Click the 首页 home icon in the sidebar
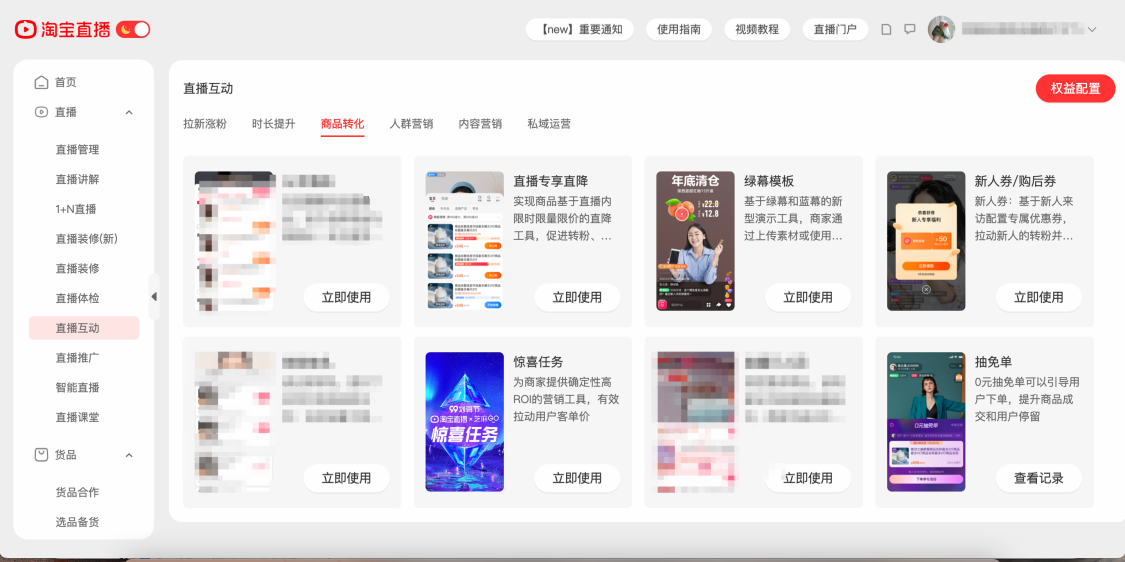The width and height of the screenshot is (1125, 562). tap(42, 82)
